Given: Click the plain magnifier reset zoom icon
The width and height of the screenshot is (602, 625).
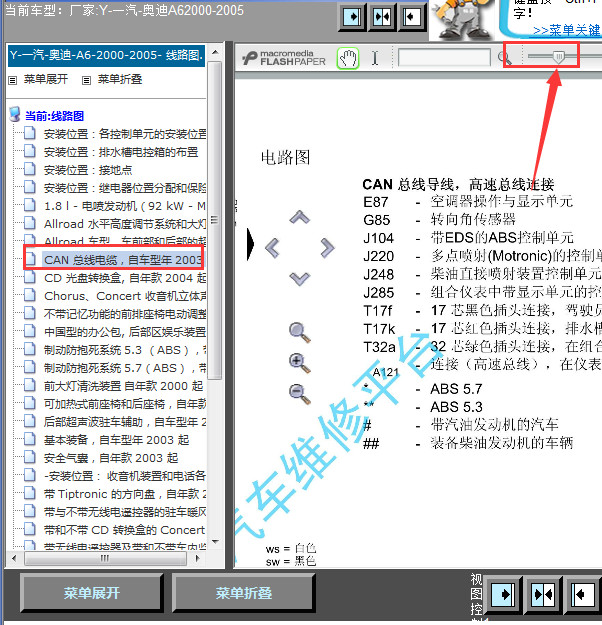Looking at the screenshot, I should click(x=300, y=333).
